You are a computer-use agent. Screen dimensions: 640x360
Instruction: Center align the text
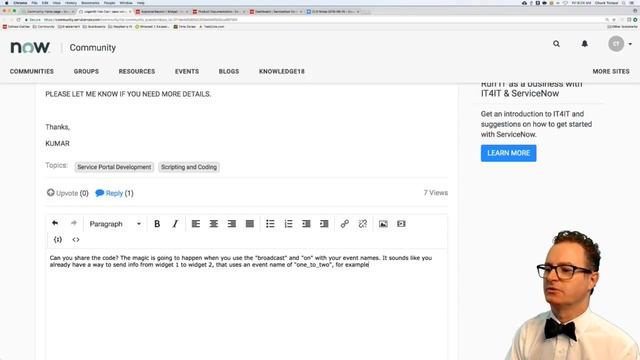214,224
